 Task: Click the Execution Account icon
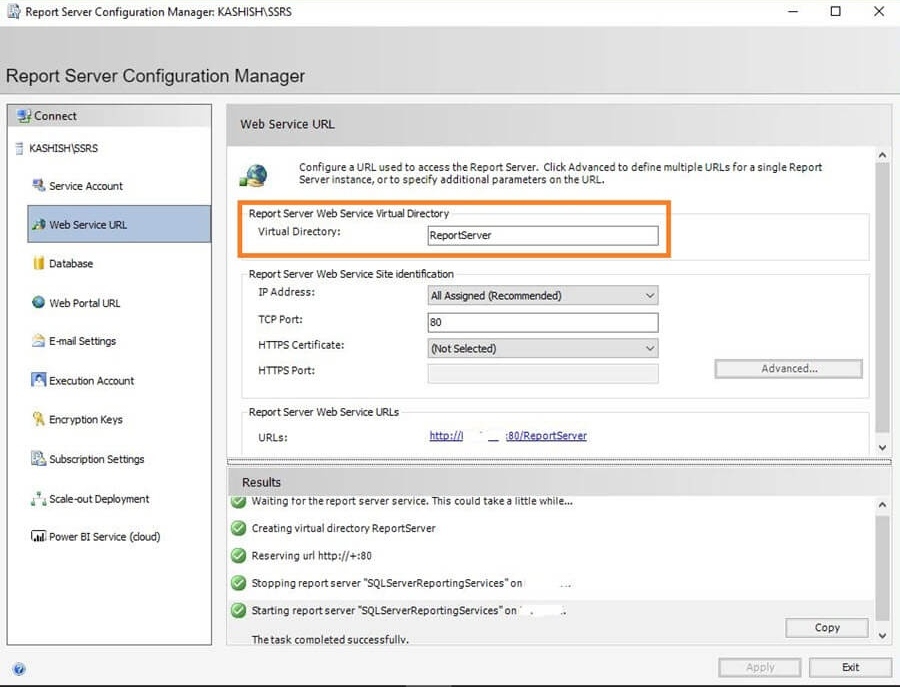38,380
